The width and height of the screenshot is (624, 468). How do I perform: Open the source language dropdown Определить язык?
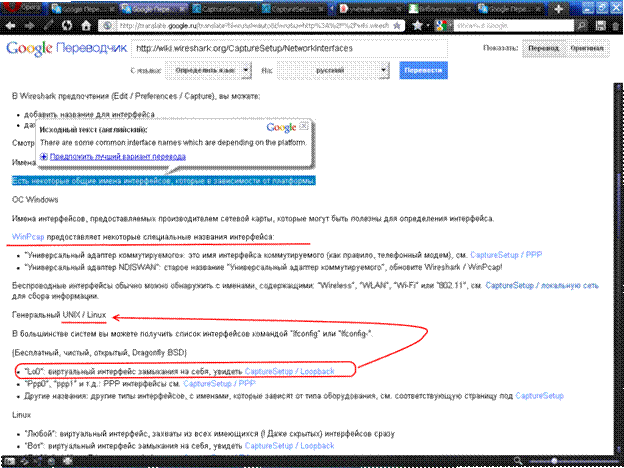[209, 70]
